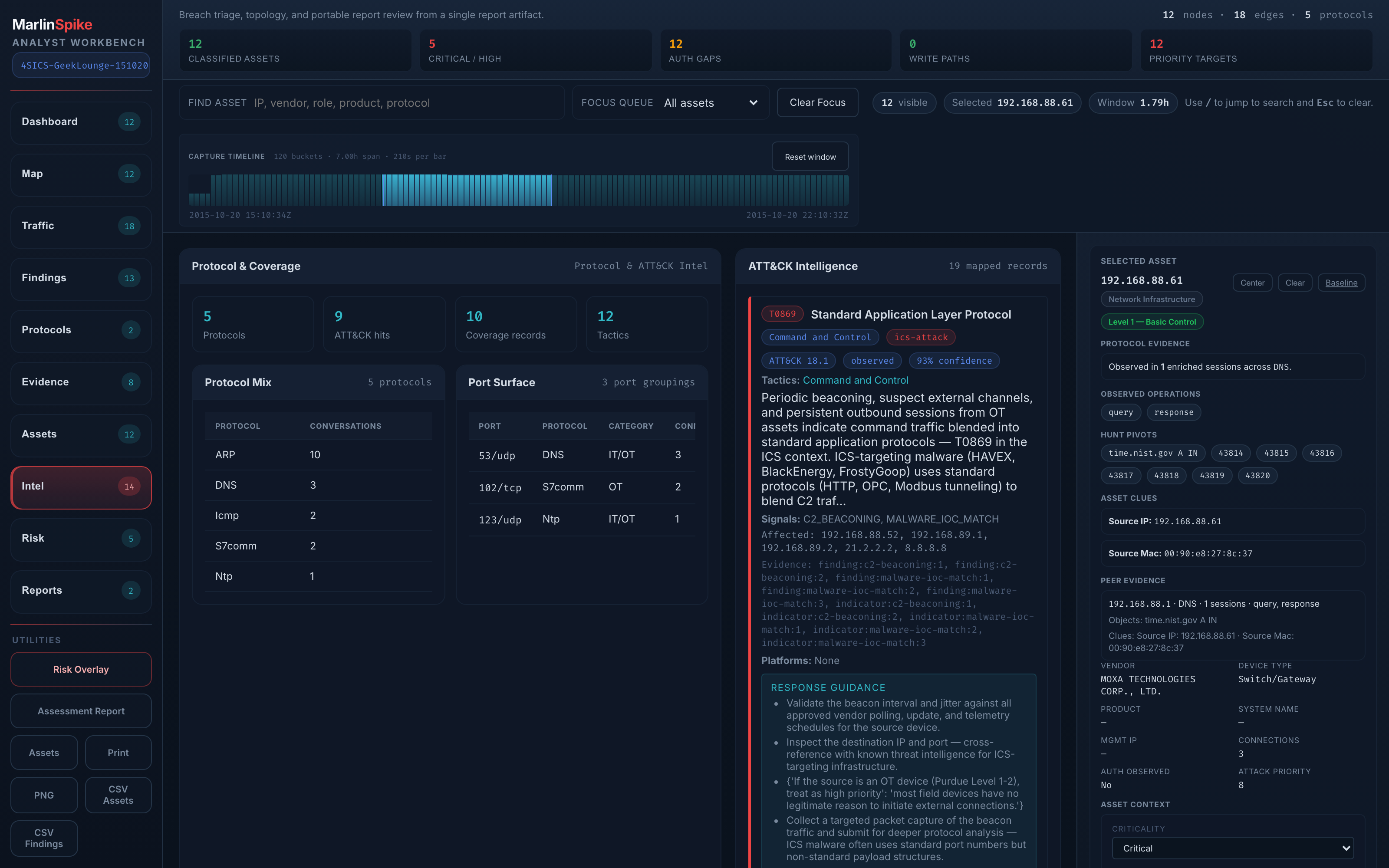The image size is (1389, 868).
Task: Click the 9 ATT&CK hits stat card
Action: tap(384, 324)
